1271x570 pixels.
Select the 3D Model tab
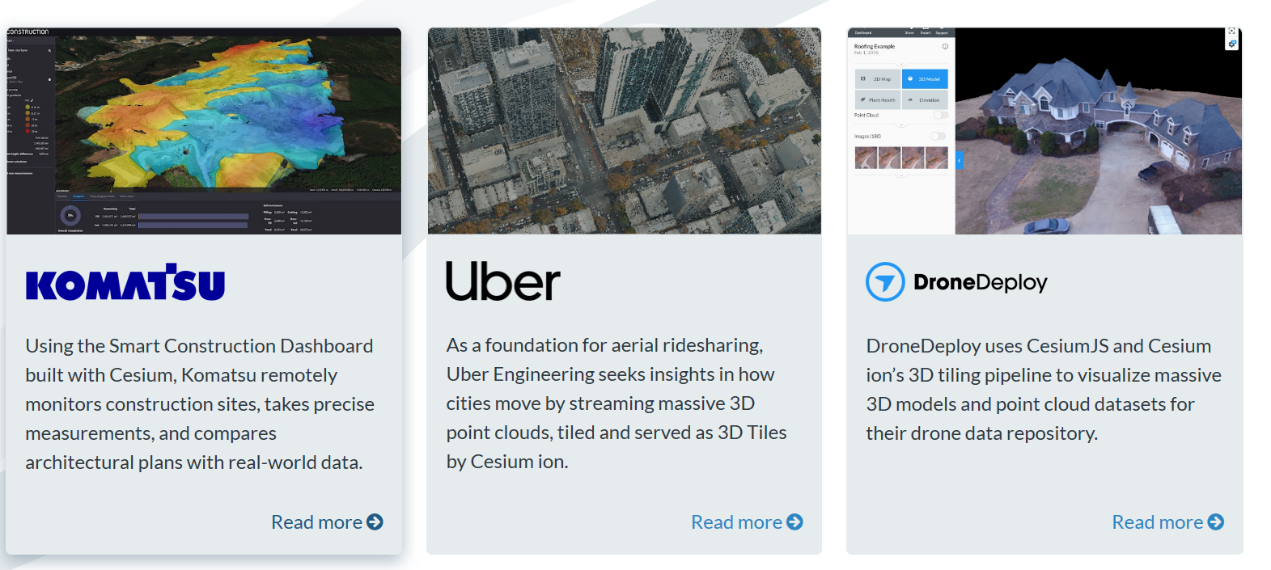click(924, 78)
